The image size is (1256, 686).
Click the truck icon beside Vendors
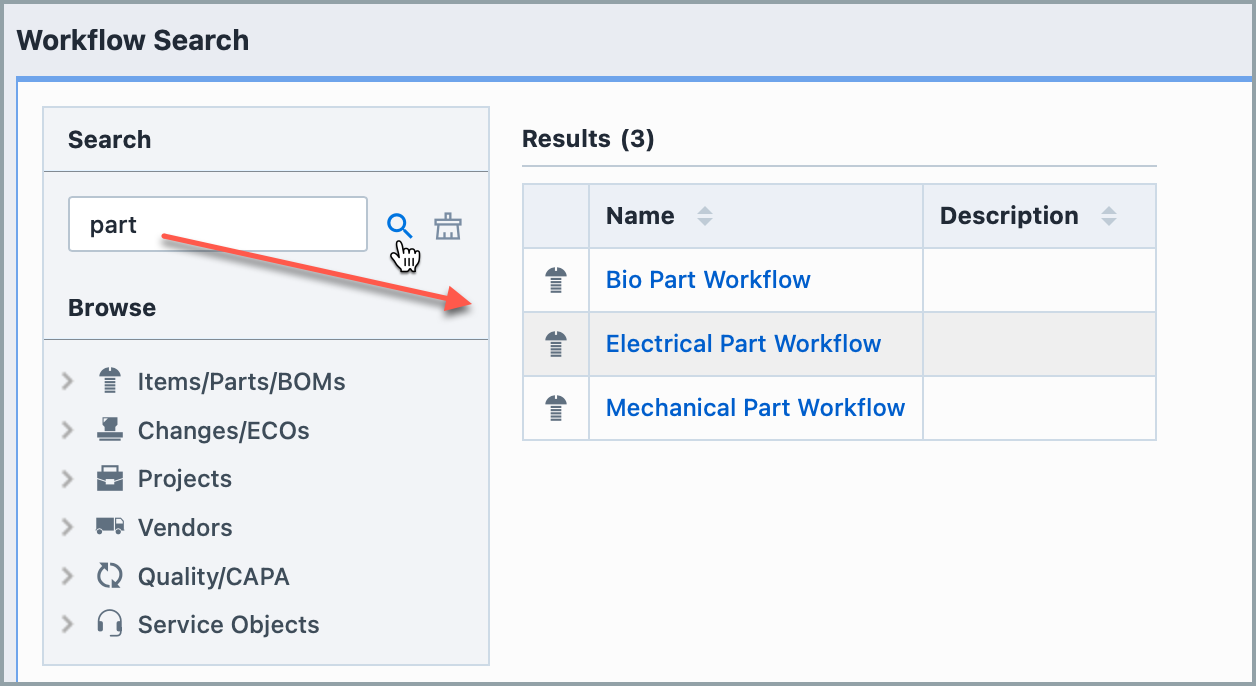[x=110, y=527]
